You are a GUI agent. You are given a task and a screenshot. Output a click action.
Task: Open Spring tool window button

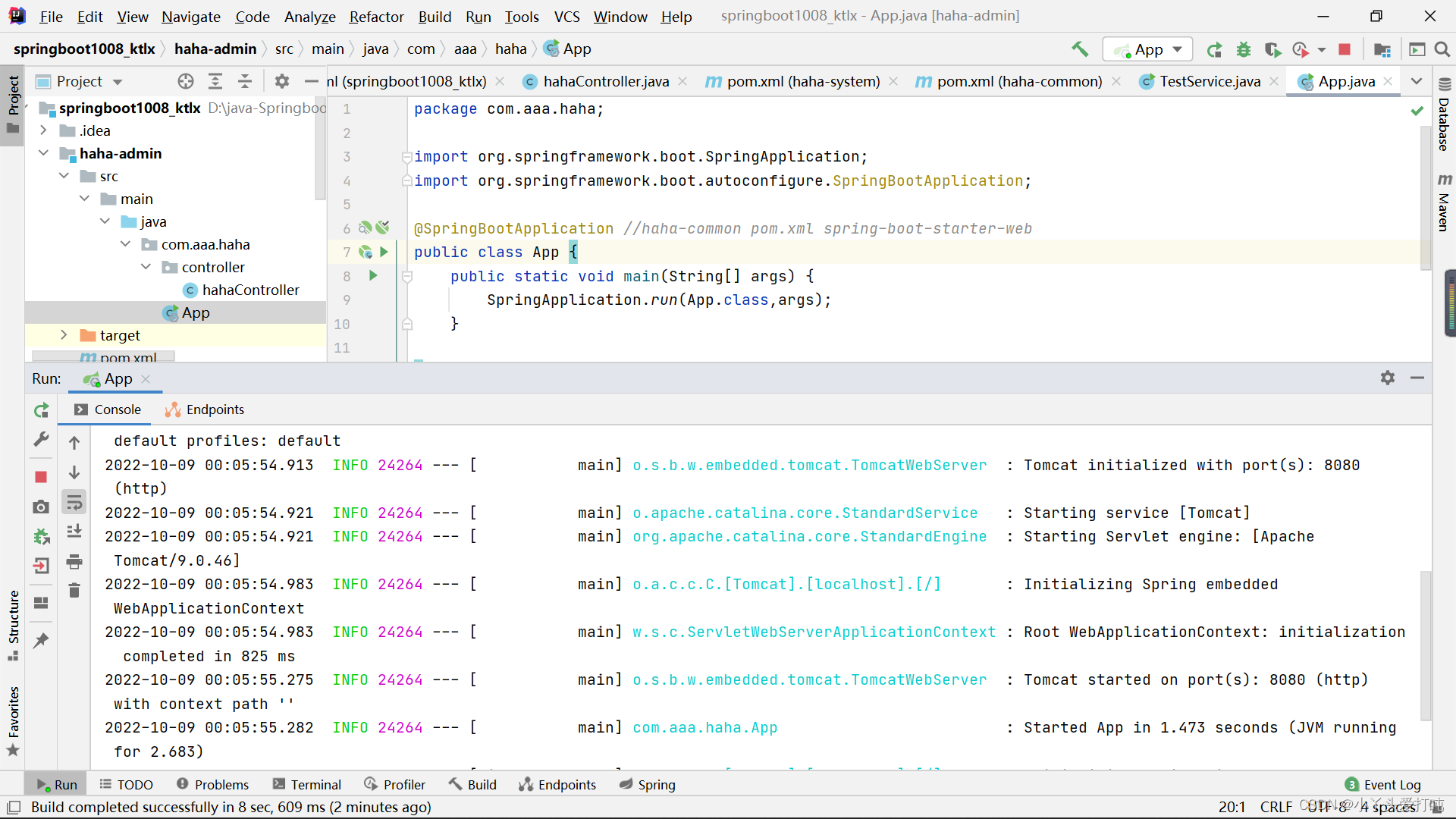click(648, 784)
